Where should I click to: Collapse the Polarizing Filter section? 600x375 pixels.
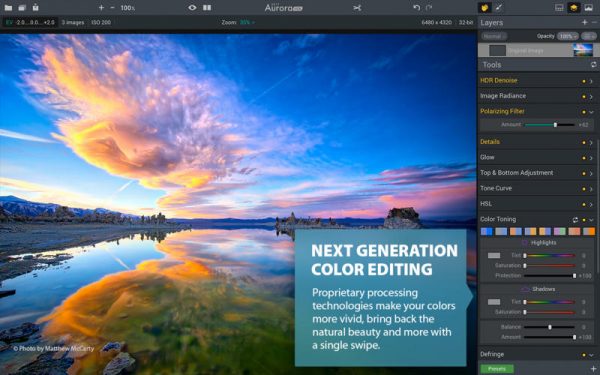[x=591, y=112]
